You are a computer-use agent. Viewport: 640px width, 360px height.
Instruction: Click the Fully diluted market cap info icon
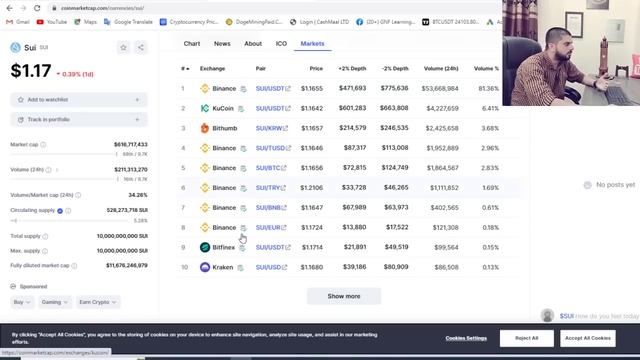(74, 266)
